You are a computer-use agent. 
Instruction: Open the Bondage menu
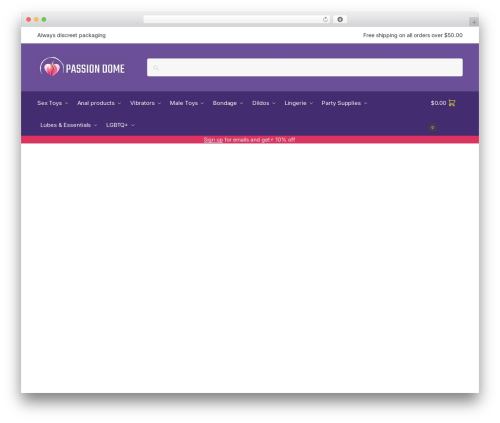pyautogui.click(x=225, y=103)
